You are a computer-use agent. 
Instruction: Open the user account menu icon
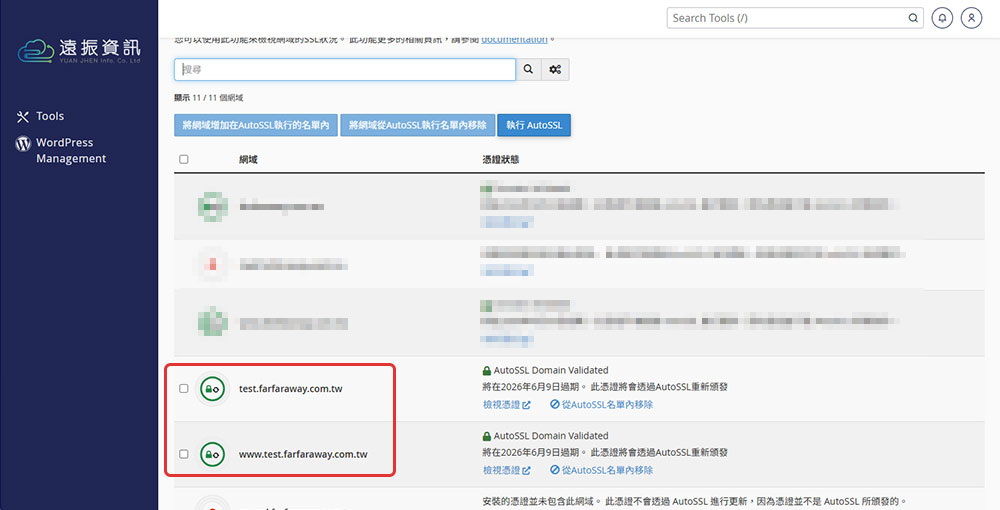(971, 18)
